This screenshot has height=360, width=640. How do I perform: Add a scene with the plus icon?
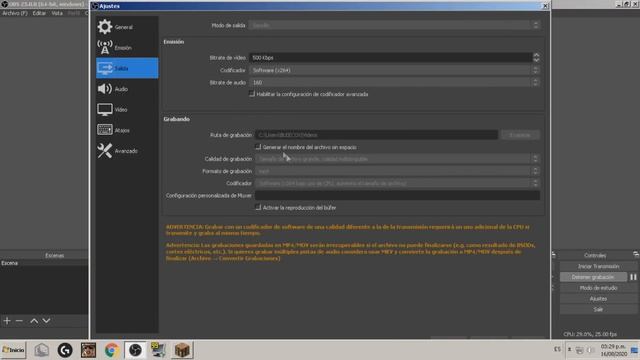[x=7, y=321]
